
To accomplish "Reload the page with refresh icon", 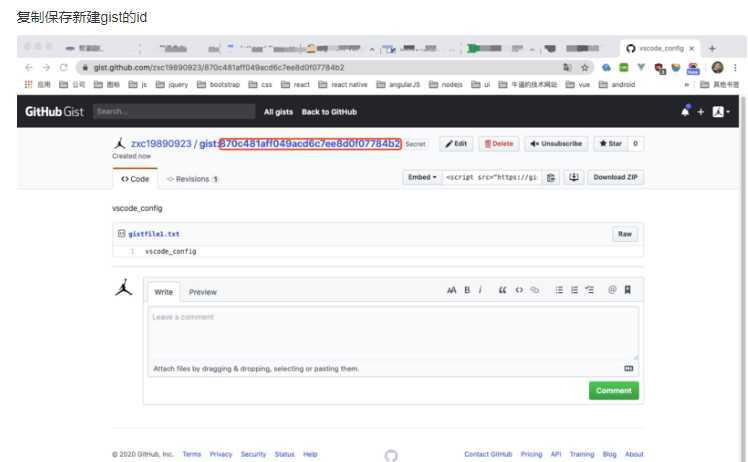I will coord(63,68).
